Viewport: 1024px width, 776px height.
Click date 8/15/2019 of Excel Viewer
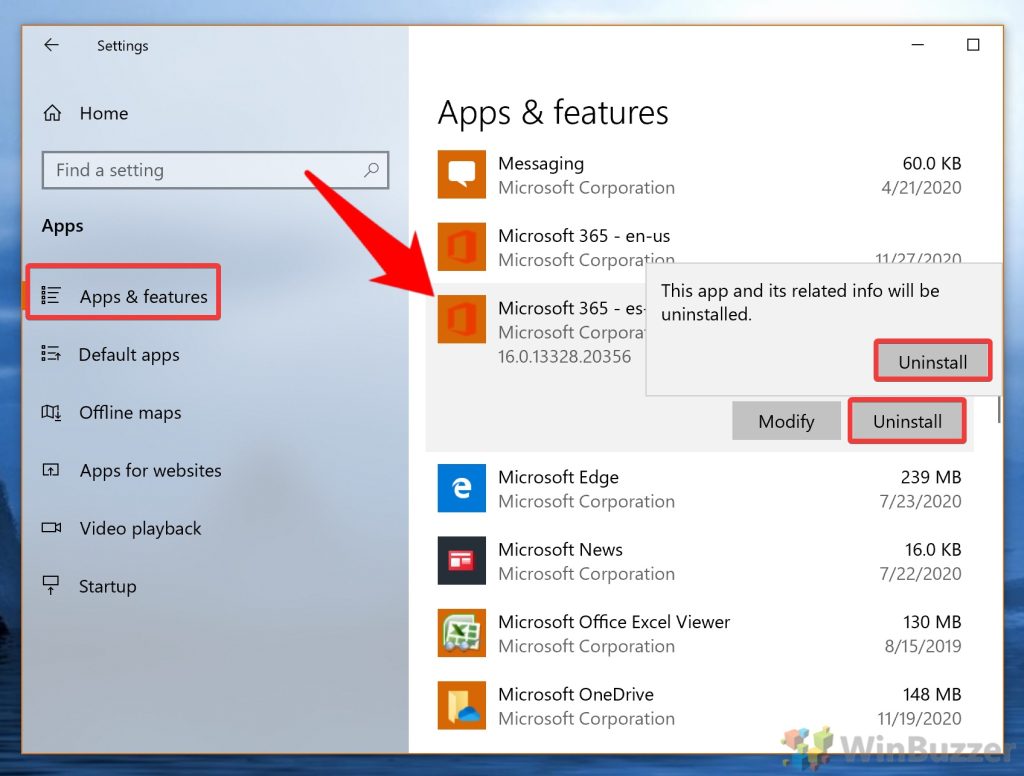[923, 646]
